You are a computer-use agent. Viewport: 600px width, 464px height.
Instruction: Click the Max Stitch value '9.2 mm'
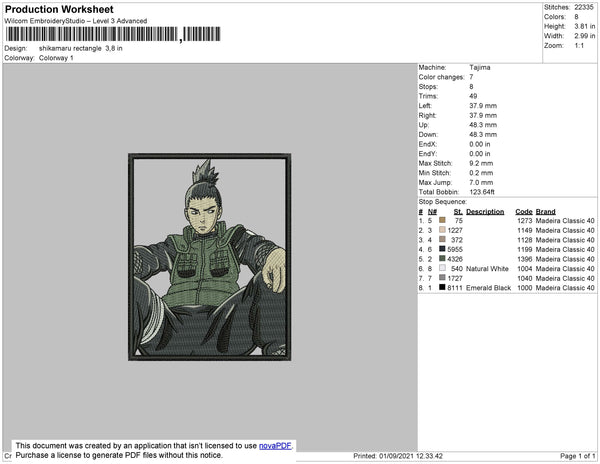(481, 163)
